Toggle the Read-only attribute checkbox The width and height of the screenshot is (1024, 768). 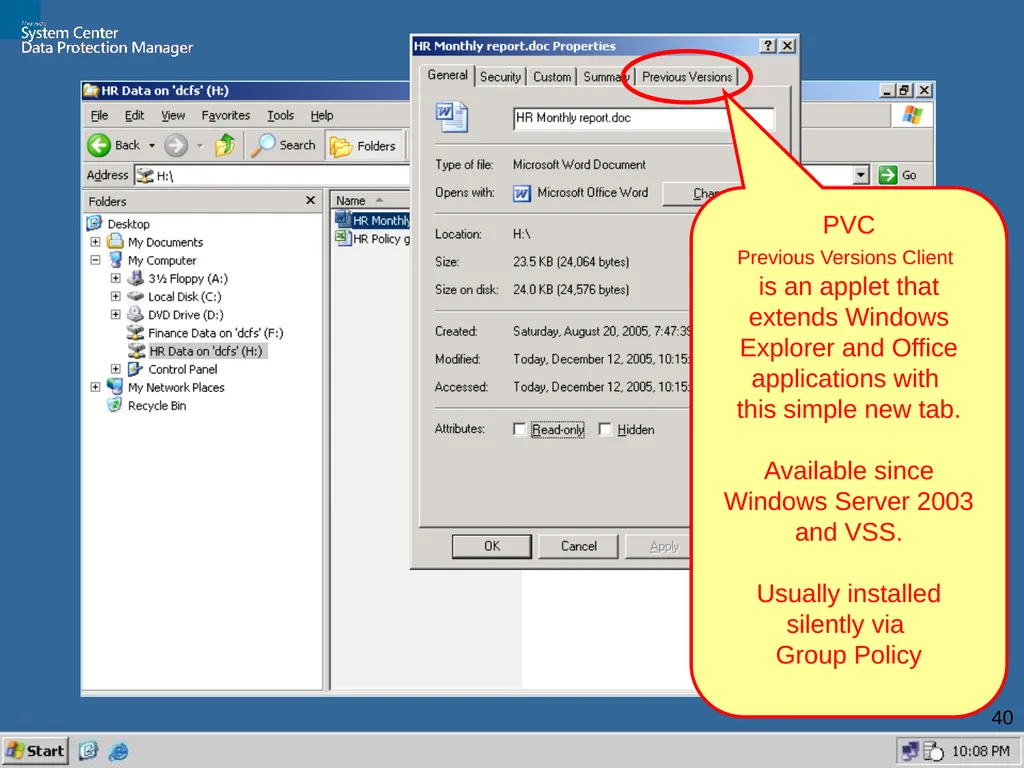(519, 429)
